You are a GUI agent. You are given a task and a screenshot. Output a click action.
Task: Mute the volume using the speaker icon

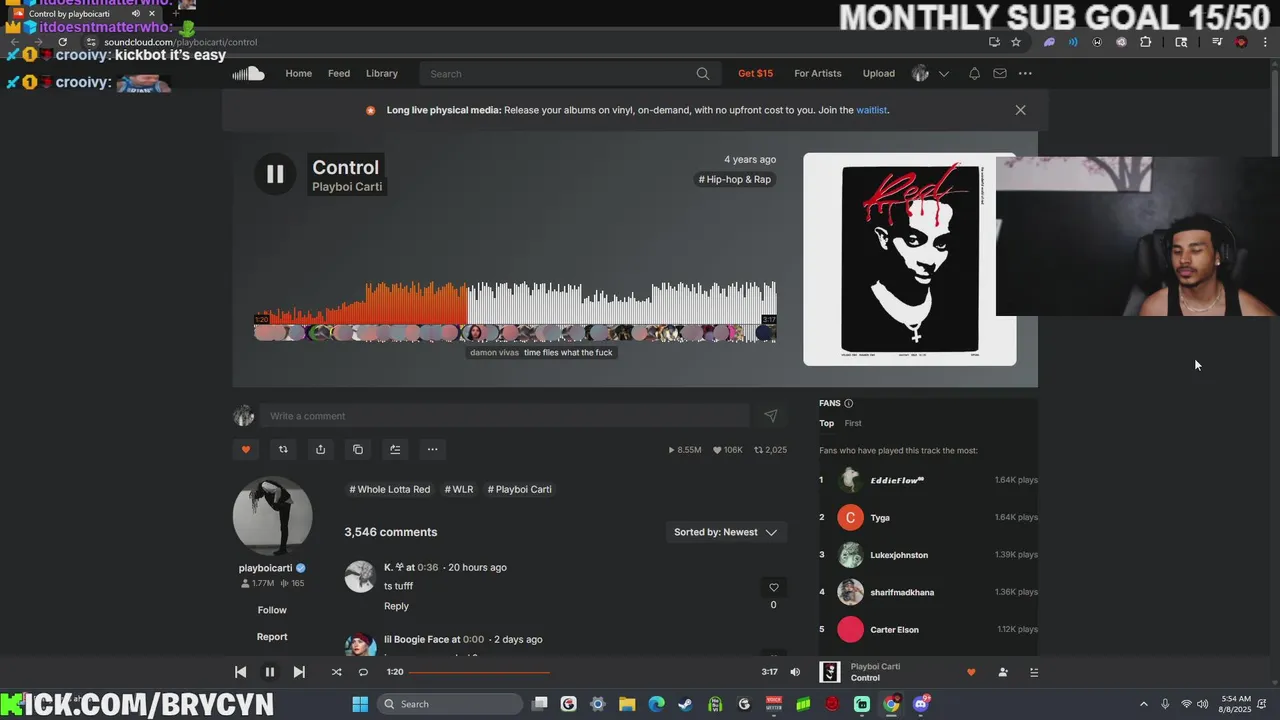tap(795, 672)
